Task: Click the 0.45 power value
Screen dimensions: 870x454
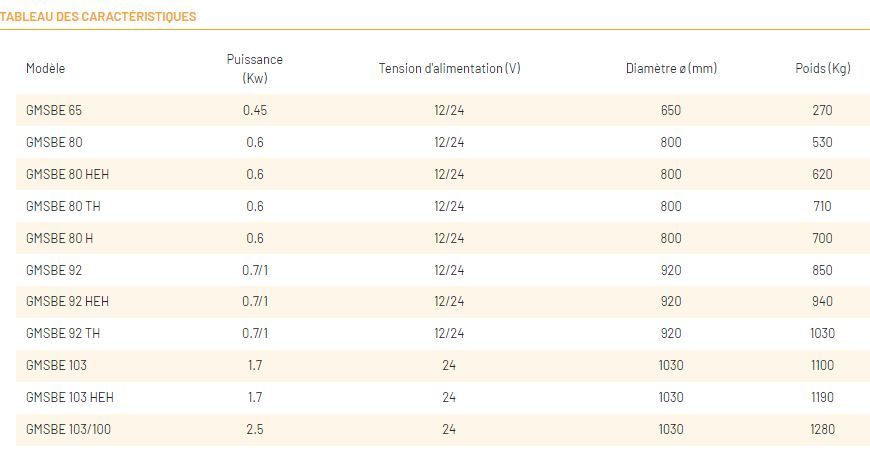Action: [x=255, y=110]
